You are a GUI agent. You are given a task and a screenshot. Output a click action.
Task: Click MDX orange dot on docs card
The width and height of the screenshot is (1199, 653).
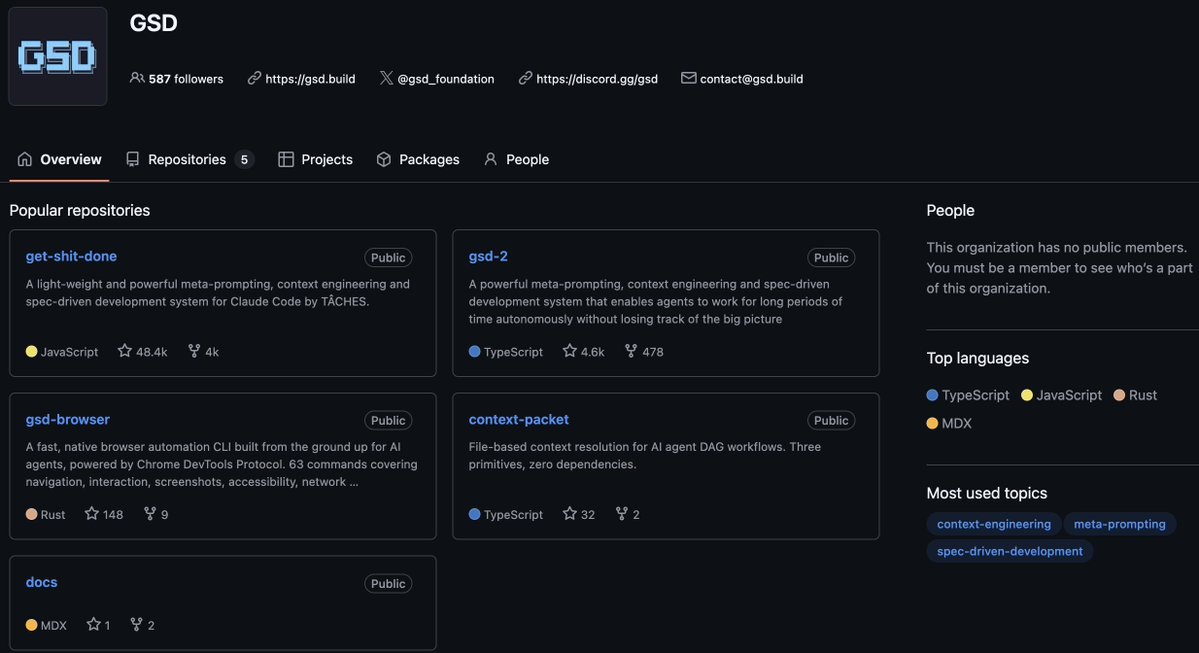pyautogui.click(x=31, y=625)
